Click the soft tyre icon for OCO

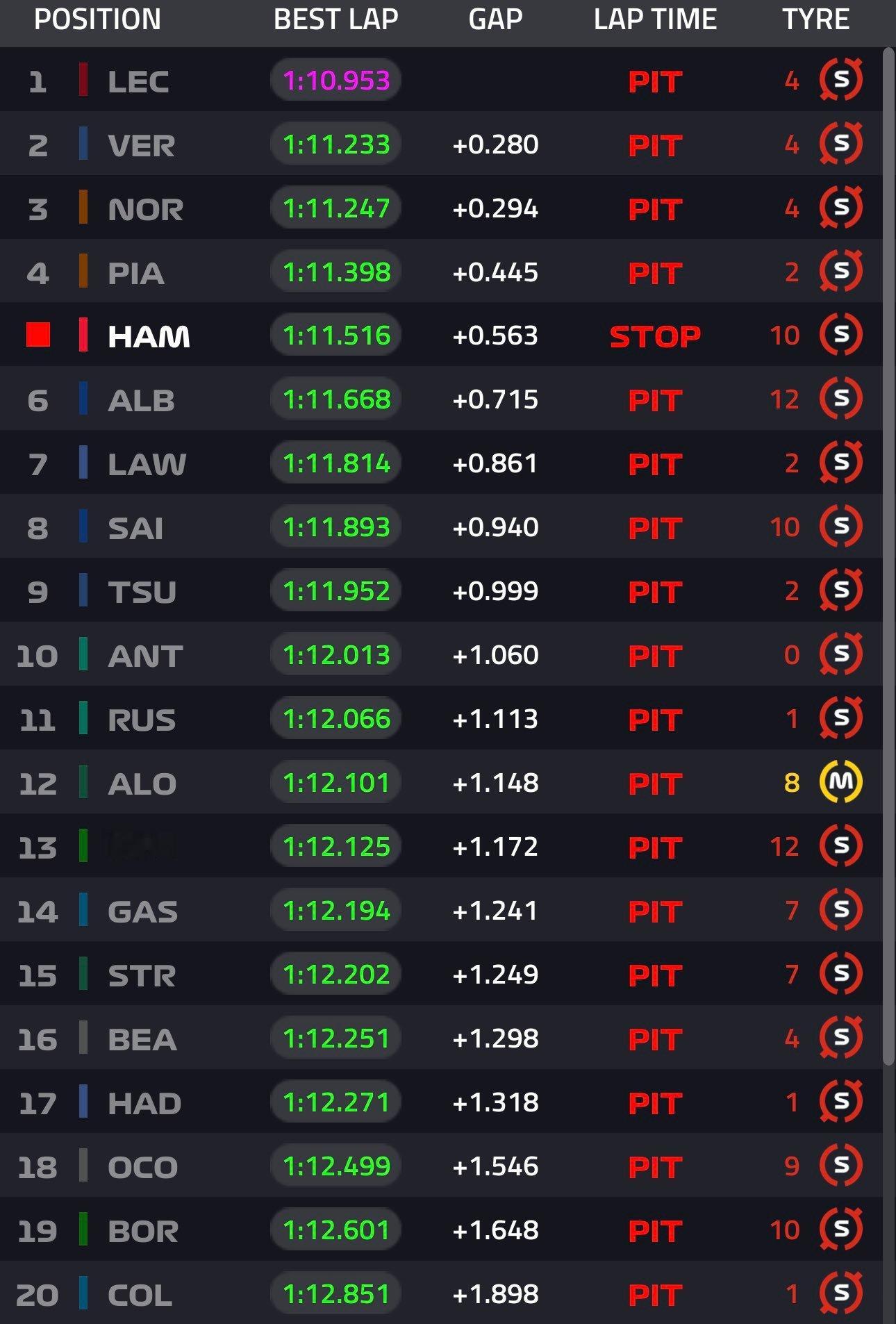tap(841, 1166)
